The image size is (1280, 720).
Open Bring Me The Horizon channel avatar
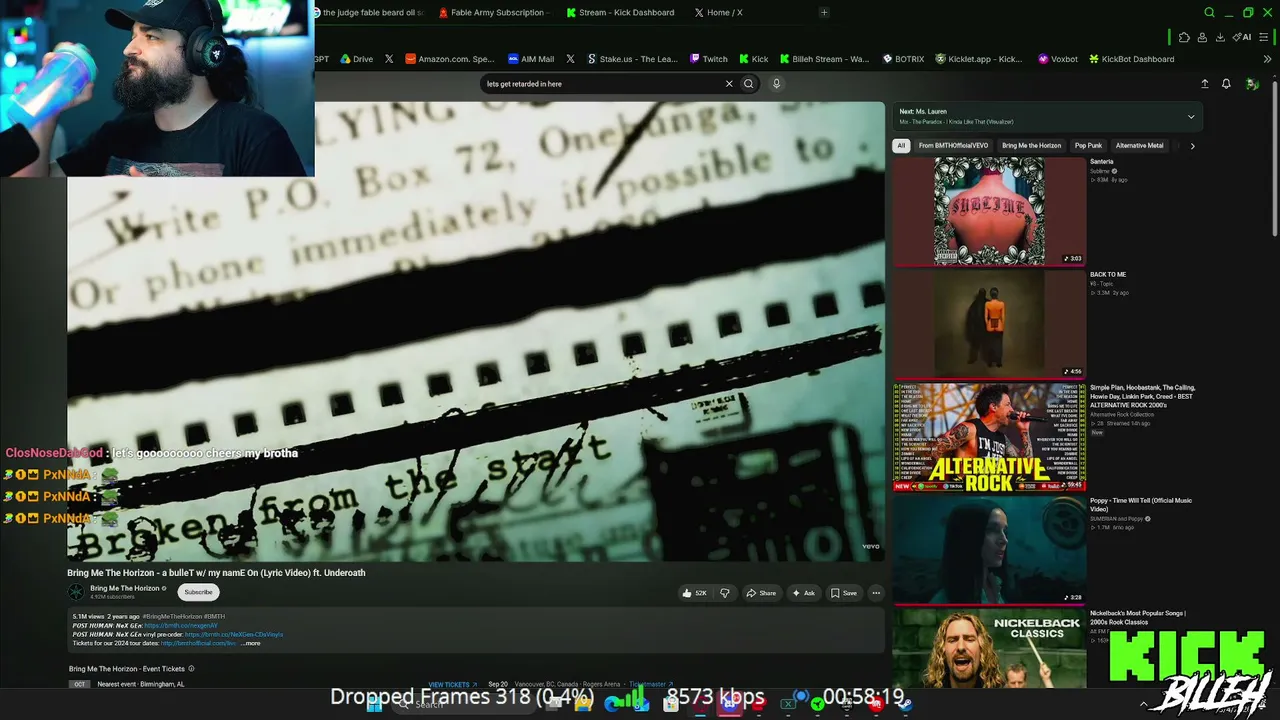76,592
